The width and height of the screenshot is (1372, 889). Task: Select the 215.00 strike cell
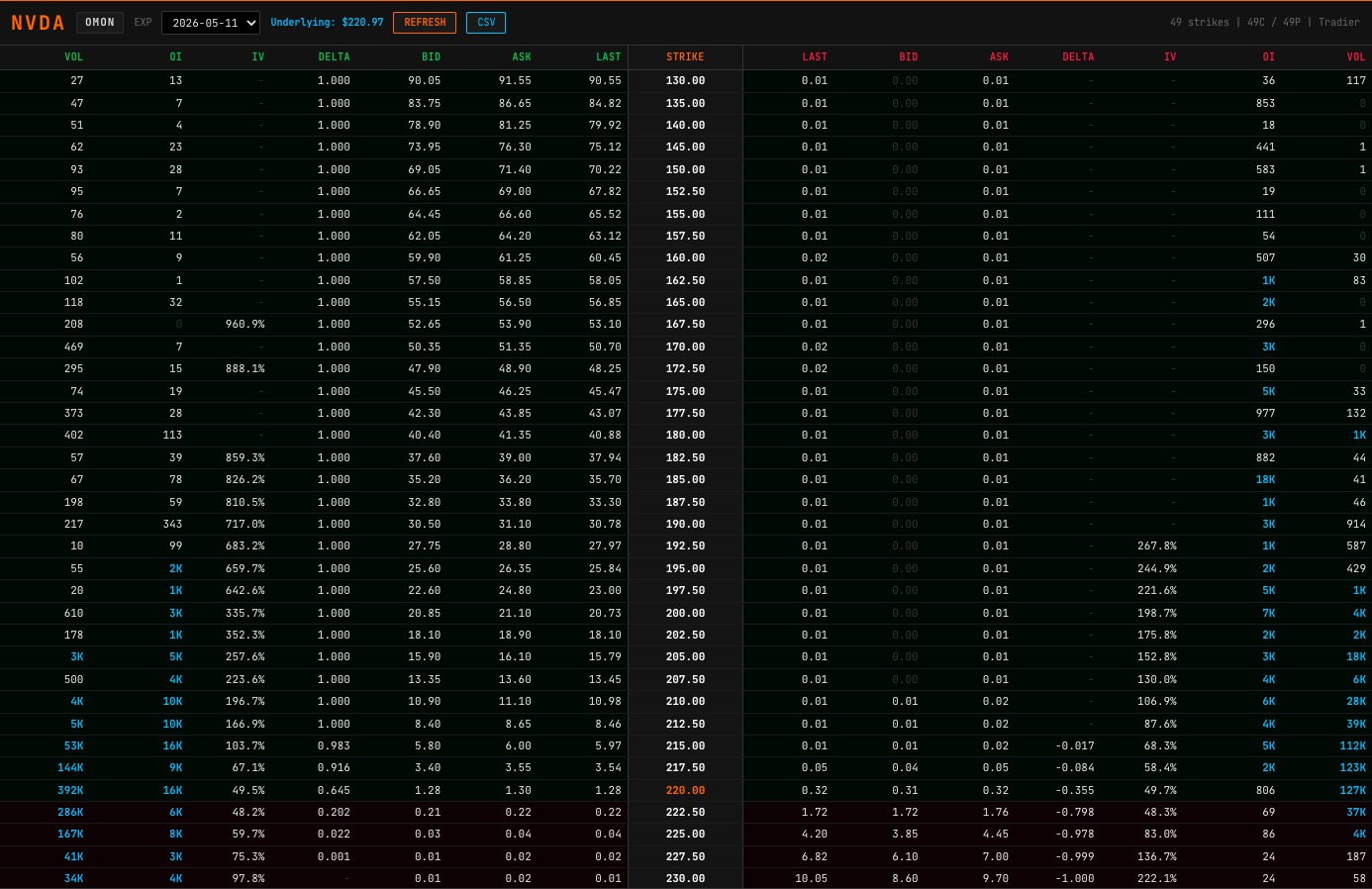pos(685,745)
